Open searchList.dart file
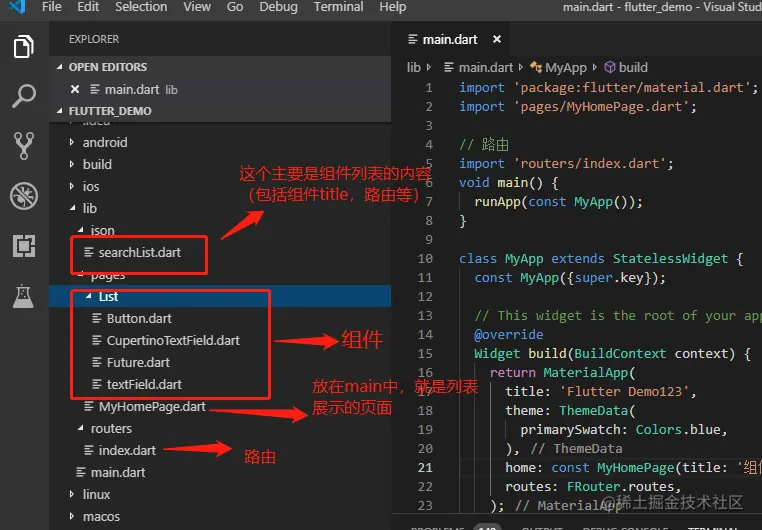Image resolution: width=762 pixels, height=530 pixels. (x=139, y=252)
